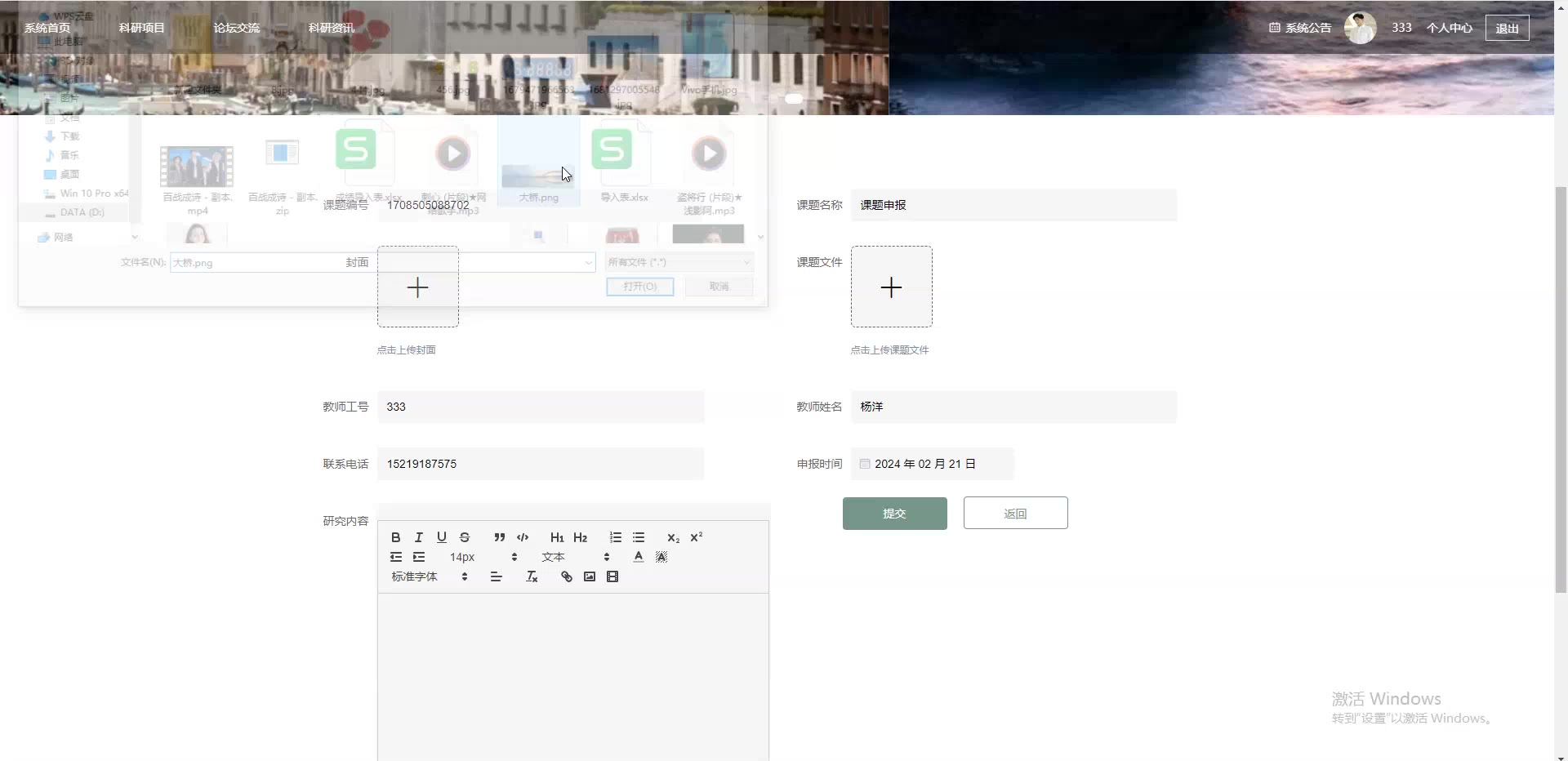The height and width of the screenshot is (761, 1568).
Task: Create an ordered list
Action: [616, 537]
